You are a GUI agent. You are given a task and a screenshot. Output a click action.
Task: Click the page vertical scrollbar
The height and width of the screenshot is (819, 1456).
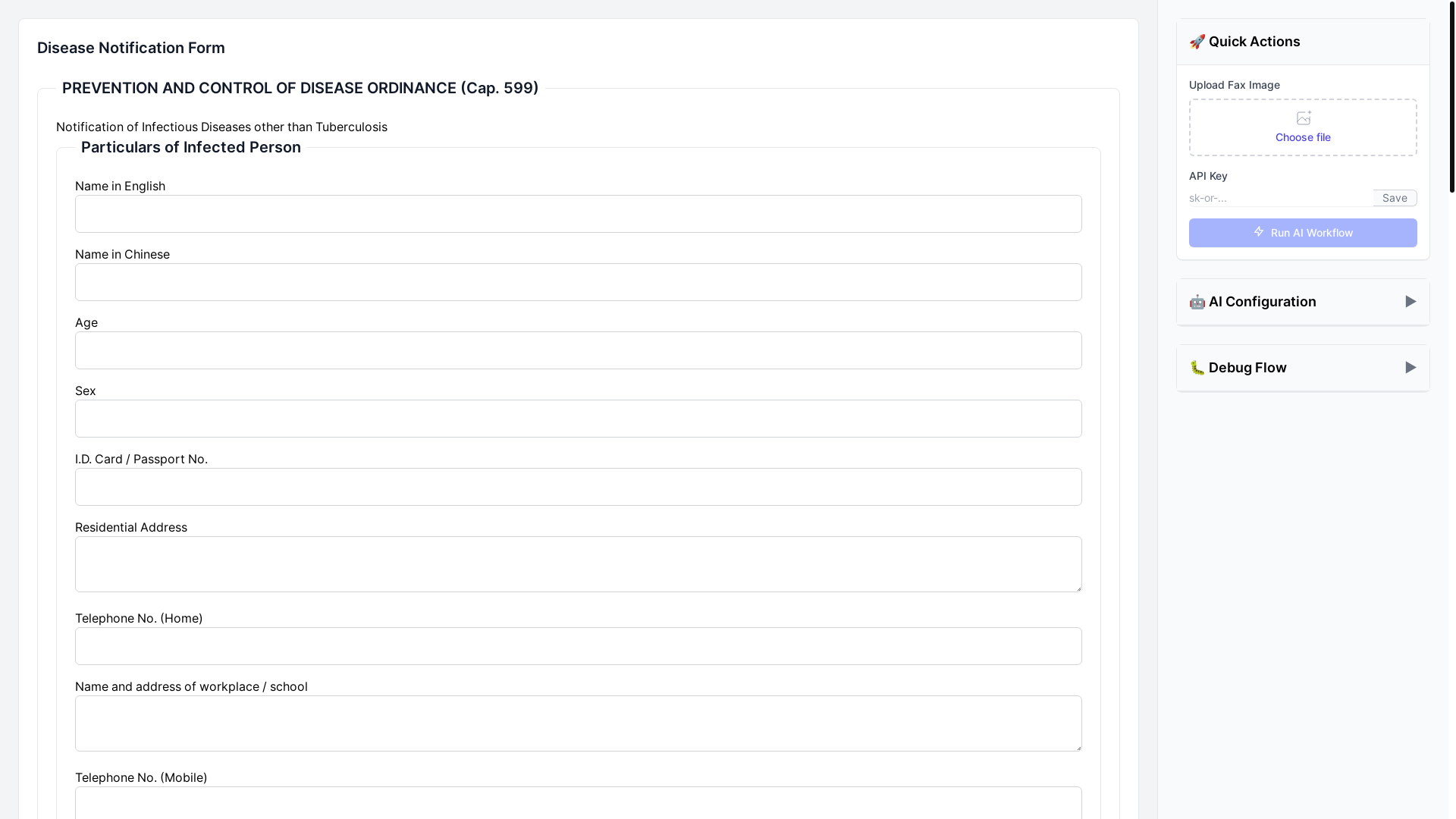pos(1452,99)
